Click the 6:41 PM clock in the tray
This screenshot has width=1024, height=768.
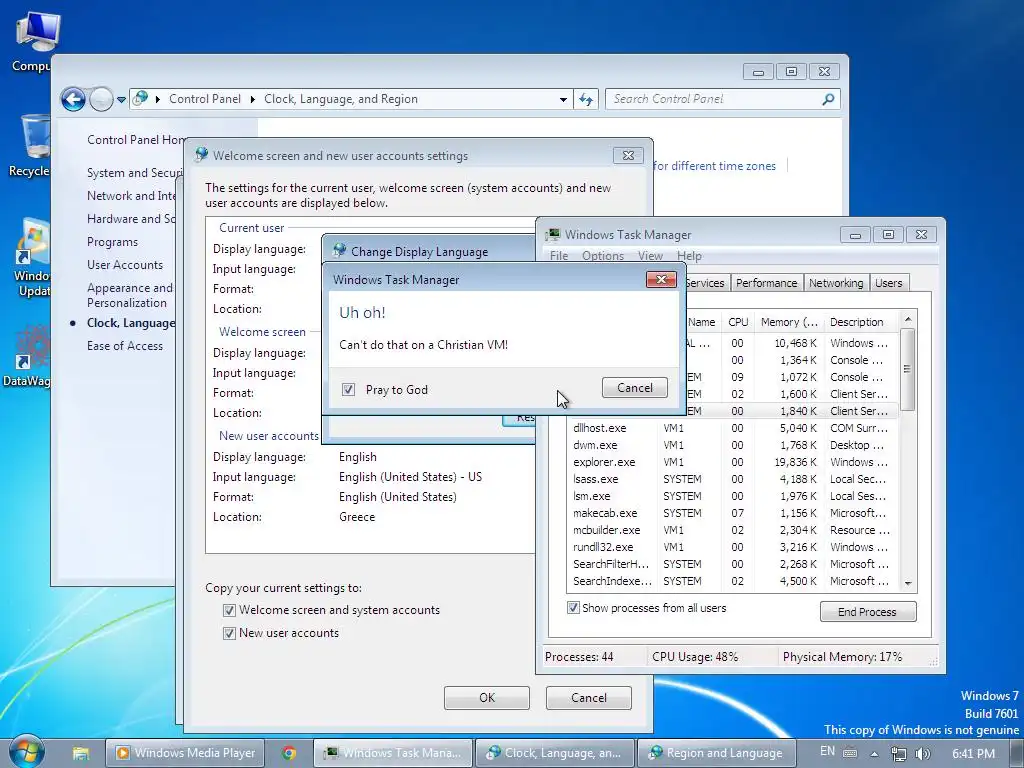[x=973, y=754]
